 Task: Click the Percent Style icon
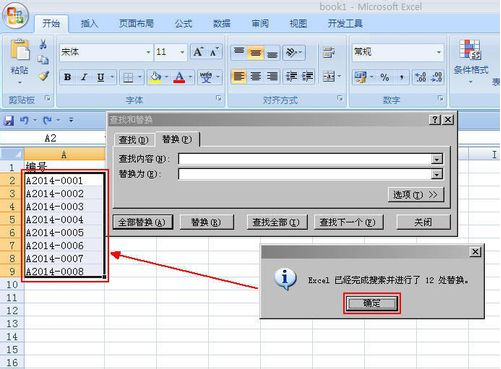pos(385,77)
